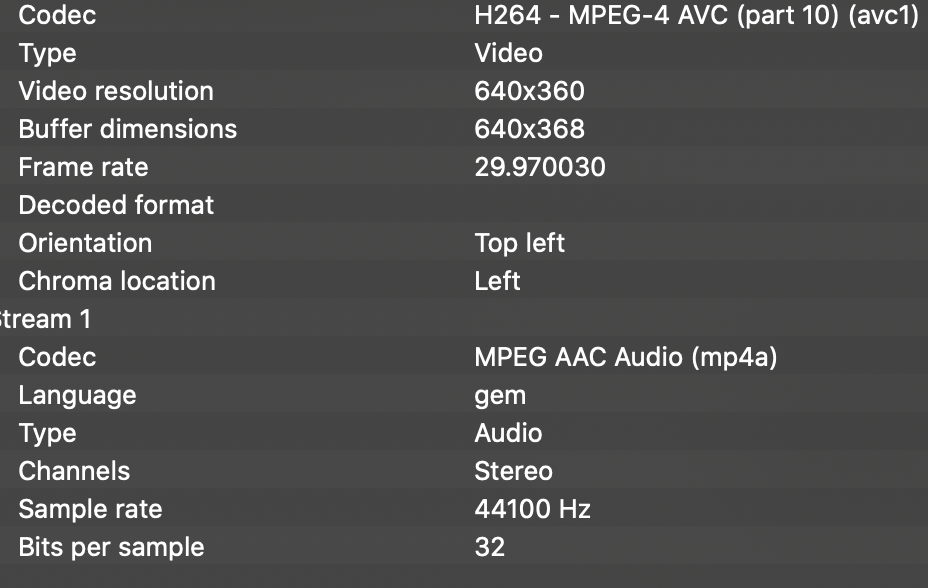Select the Chroma location row
Viewport: 928px width, 588px height.
[x=464, y=281]
